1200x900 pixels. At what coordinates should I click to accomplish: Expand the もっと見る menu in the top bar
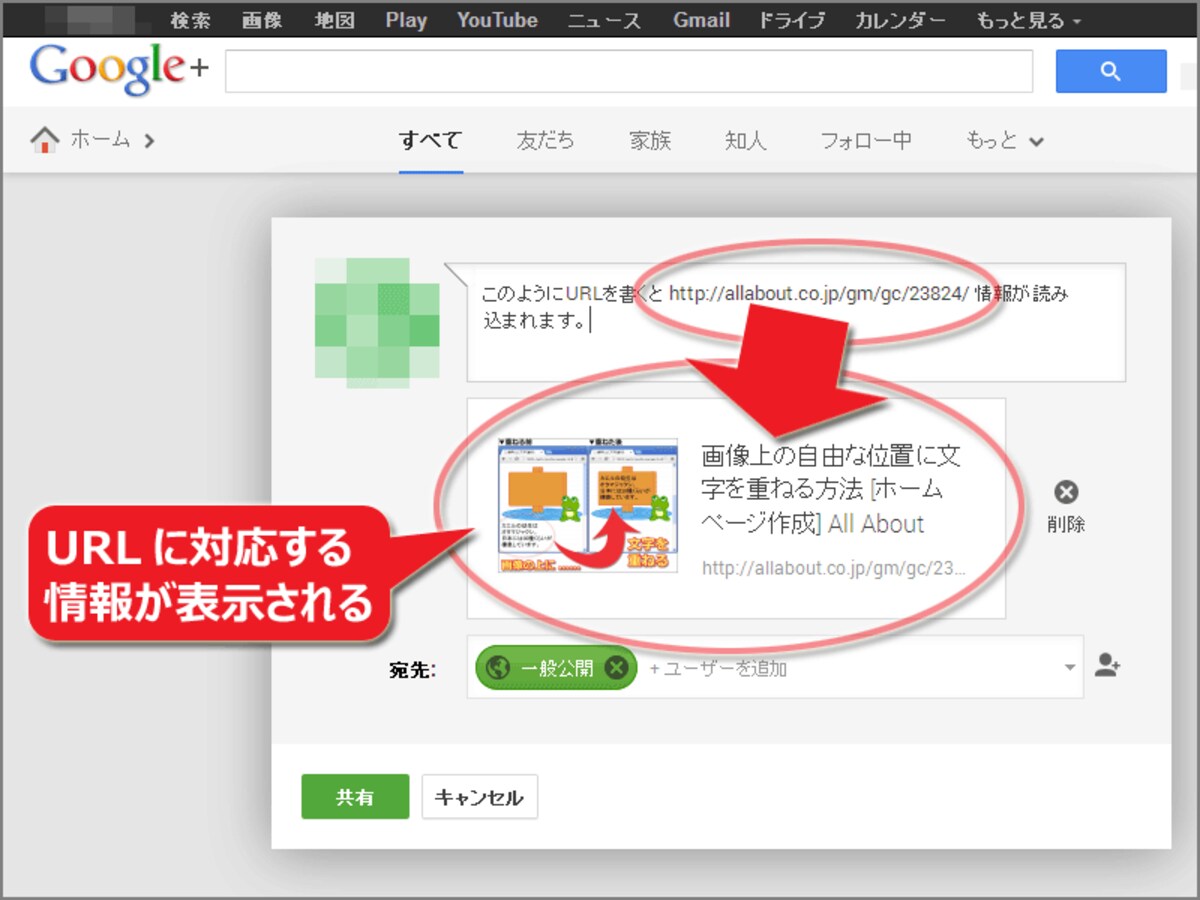pos(1029,20)
